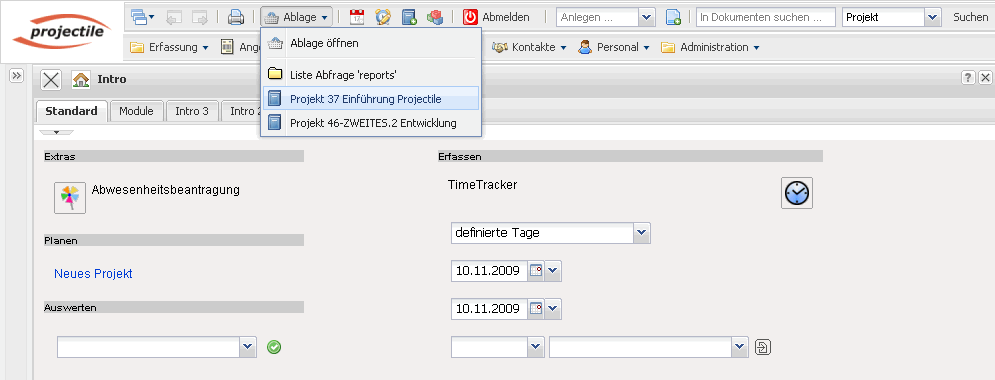Click the blue book with plus icon
Viewport: 995px width, 380px height.
409,17
